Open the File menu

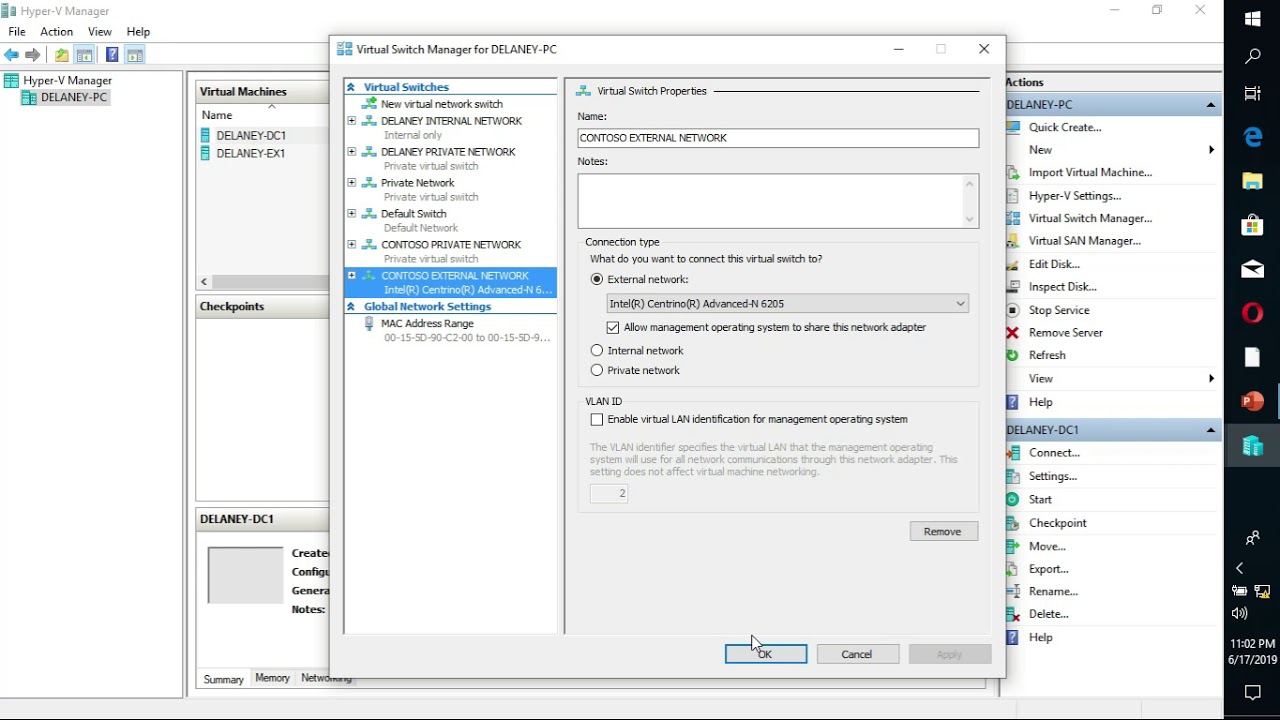[17, 32]
